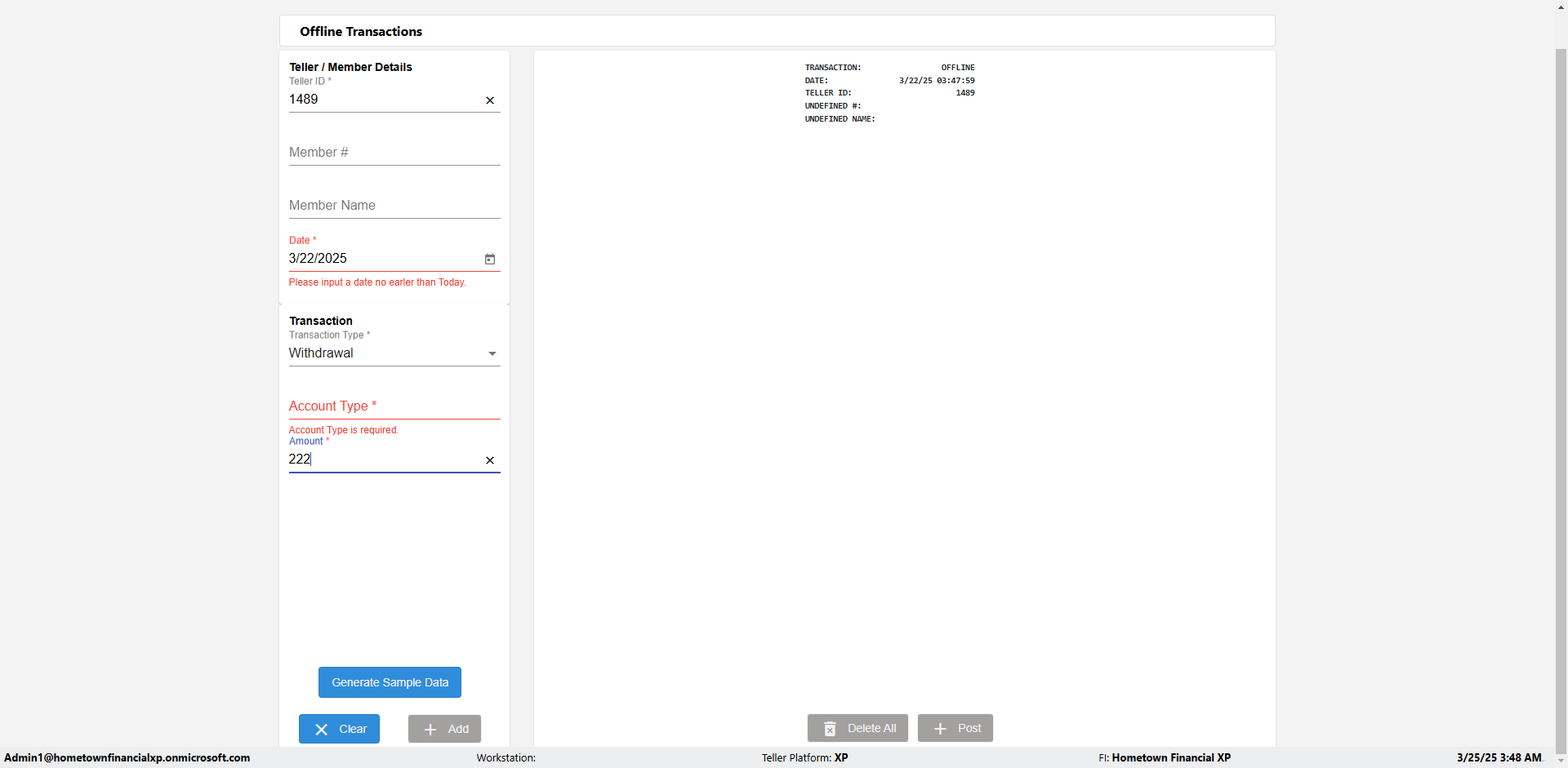Click the scrollbar down arrow
1568x768 pixels.
coord(1561,761)
